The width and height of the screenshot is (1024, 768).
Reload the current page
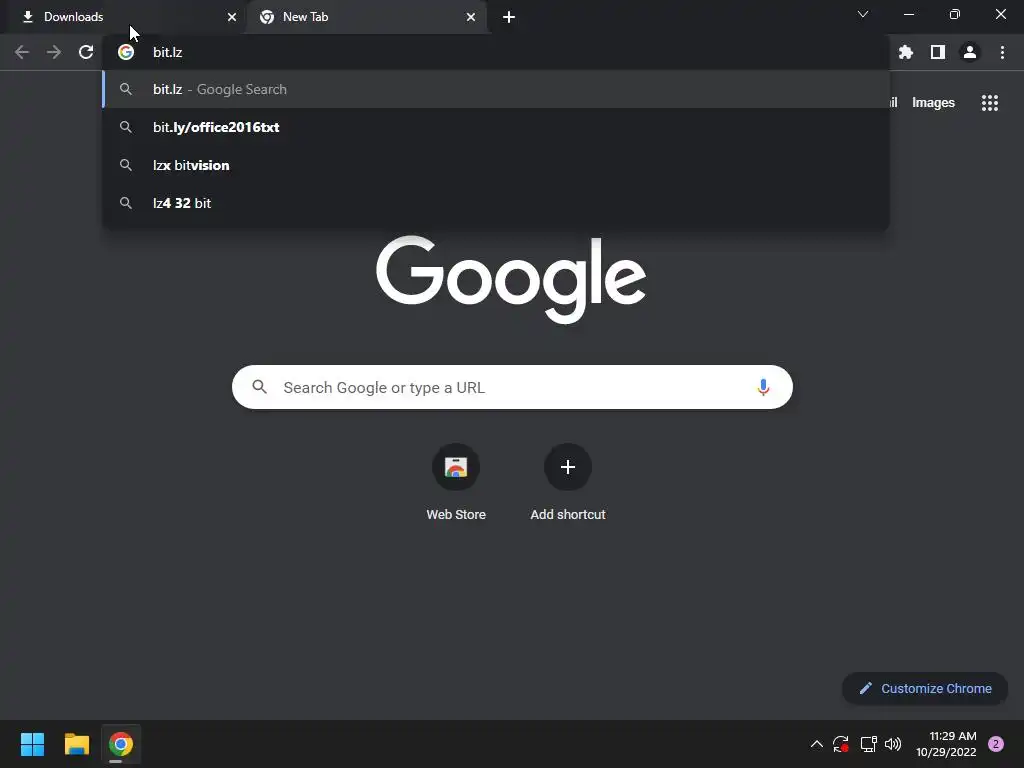[86, 52]
